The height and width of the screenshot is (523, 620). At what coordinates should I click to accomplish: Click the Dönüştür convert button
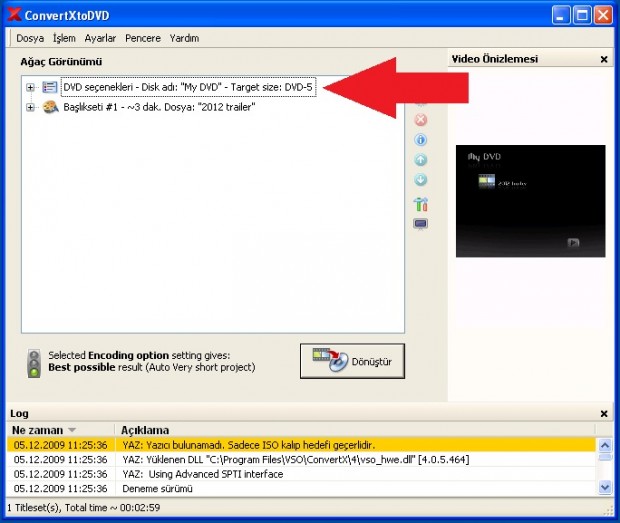coord(352,361)
